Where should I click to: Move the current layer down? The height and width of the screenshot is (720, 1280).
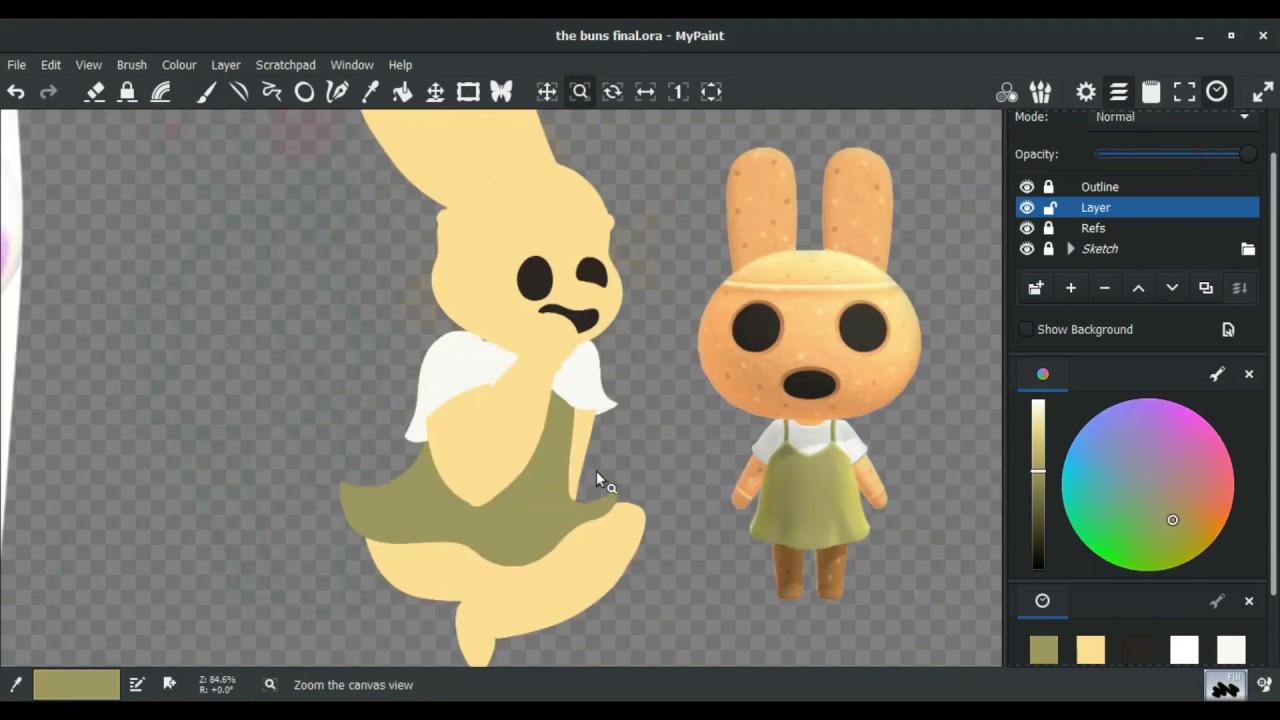(x=1172, y=288)
